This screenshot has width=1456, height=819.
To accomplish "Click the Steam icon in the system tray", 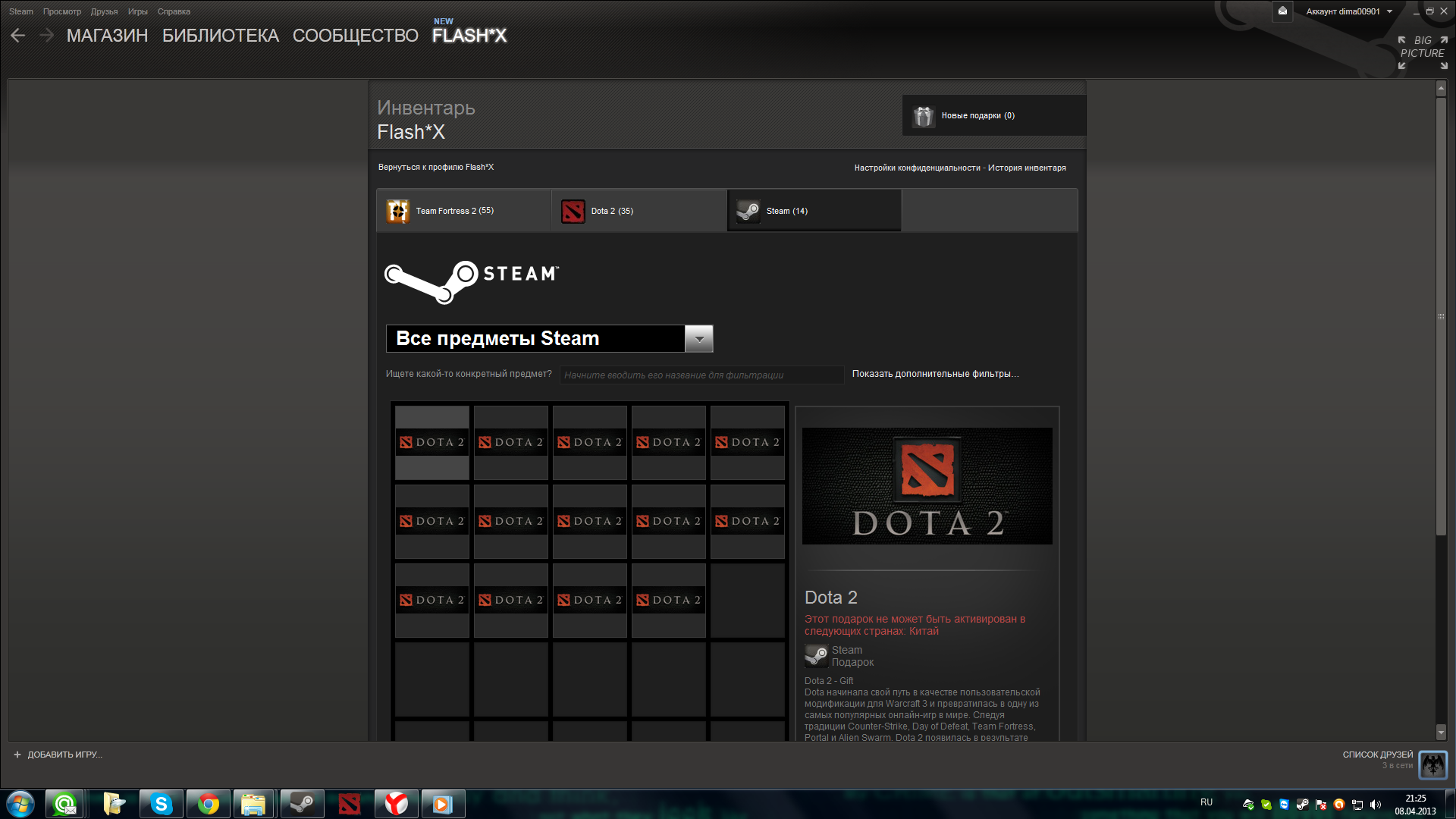I will point(1303,805).
